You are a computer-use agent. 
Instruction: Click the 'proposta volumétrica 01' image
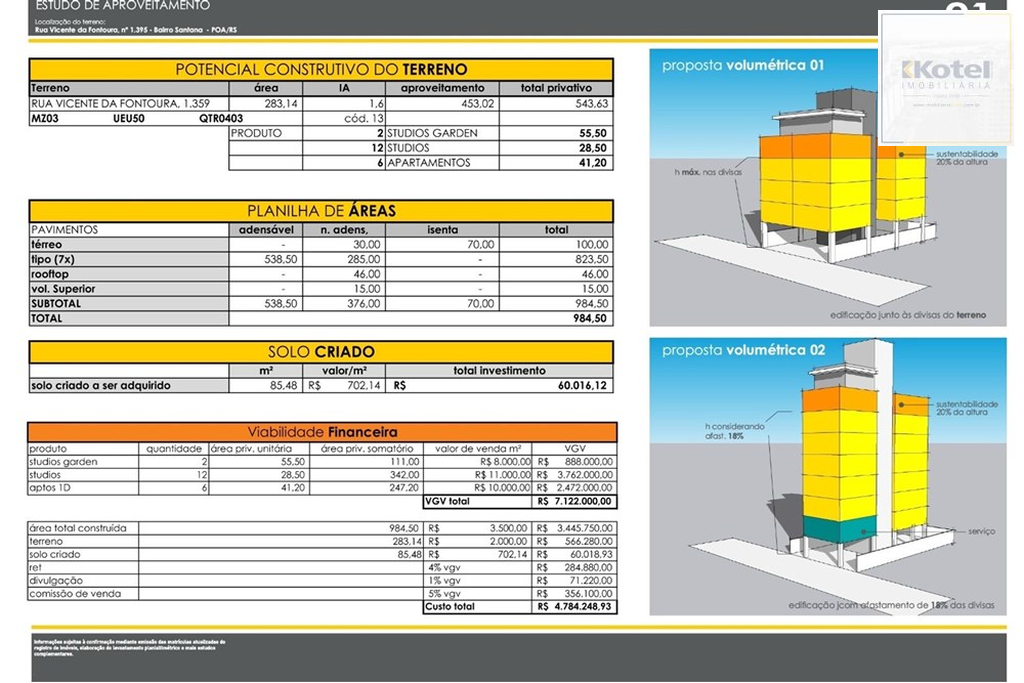click(827, 187)
